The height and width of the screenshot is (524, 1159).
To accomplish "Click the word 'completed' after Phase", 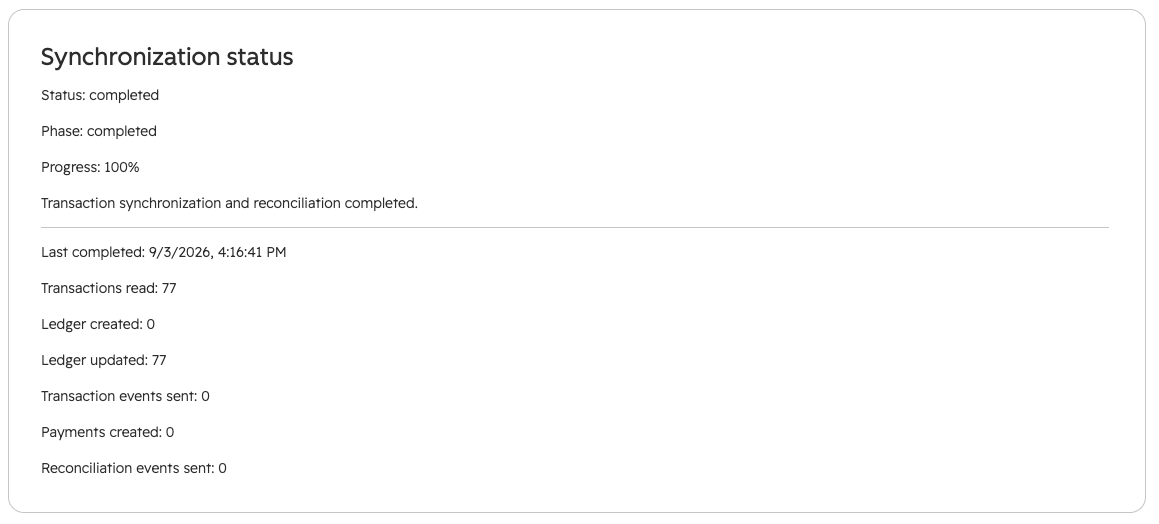I will point(122,132).
